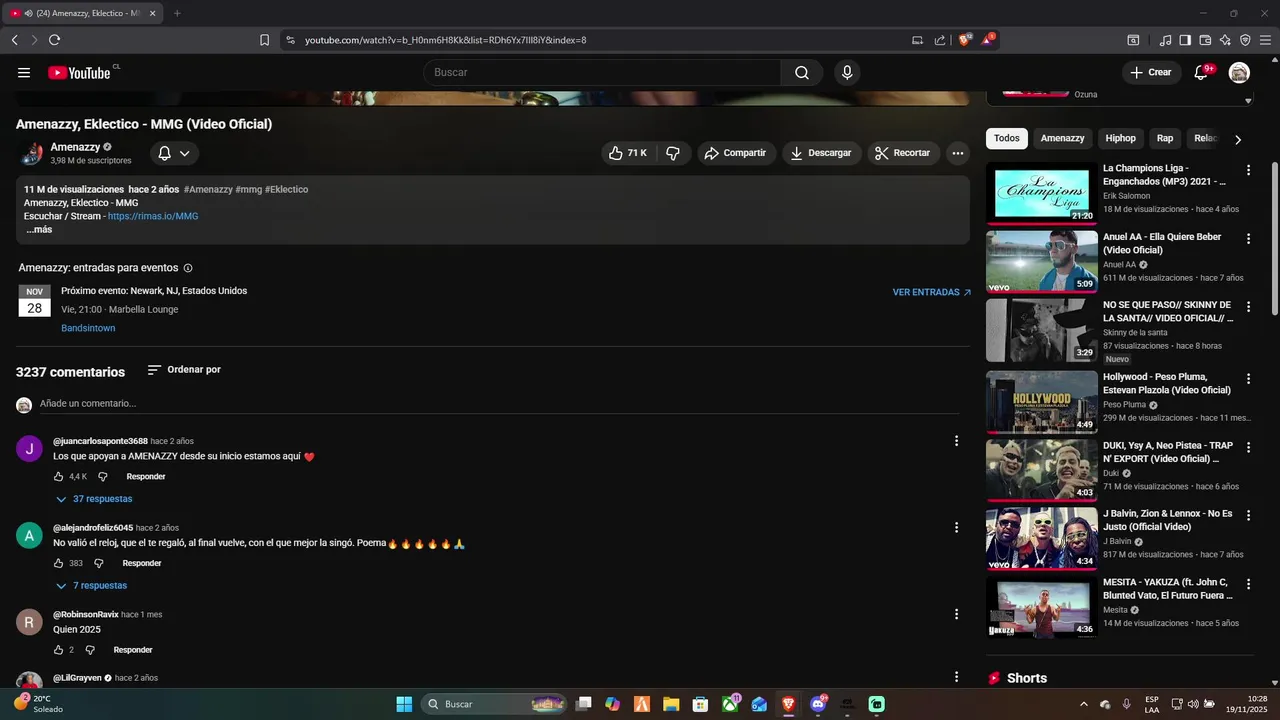The width and height of the screenshot is (1280, 720).
Task: Click the Recortar clip button
Action: (x=903, y=153)
